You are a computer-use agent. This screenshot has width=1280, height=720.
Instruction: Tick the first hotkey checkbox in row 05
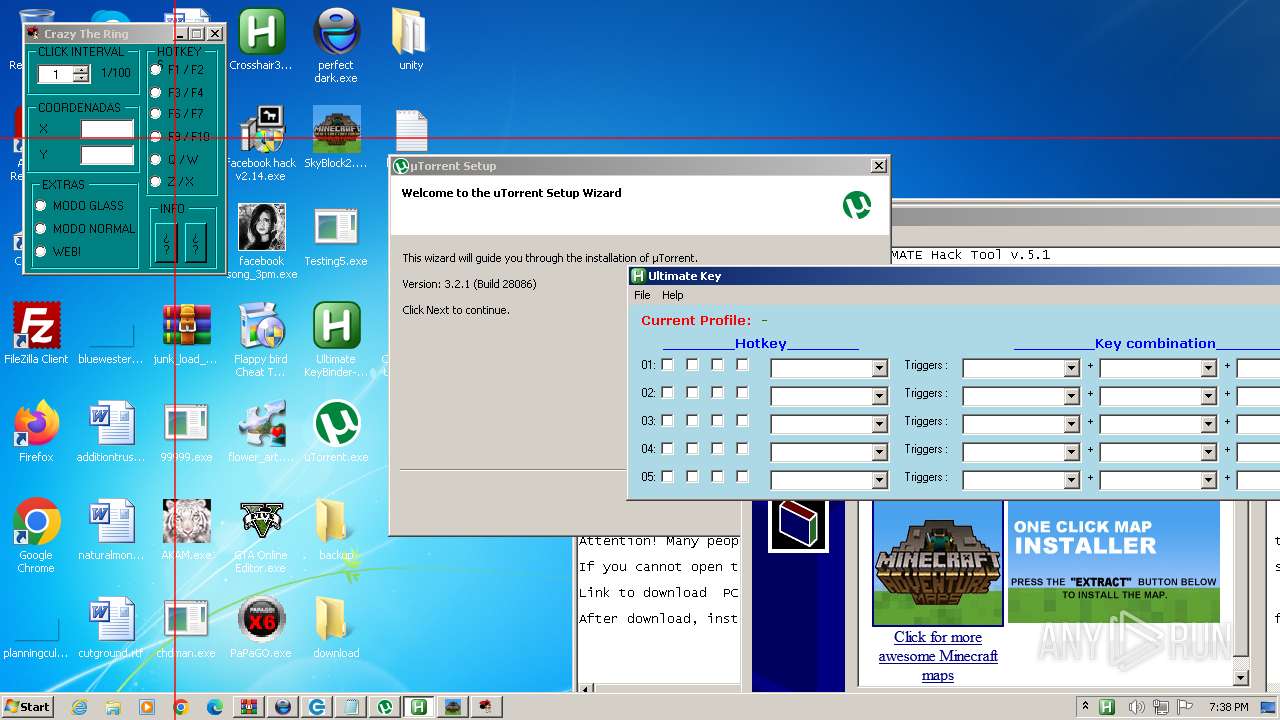click(x=667, y=477)
